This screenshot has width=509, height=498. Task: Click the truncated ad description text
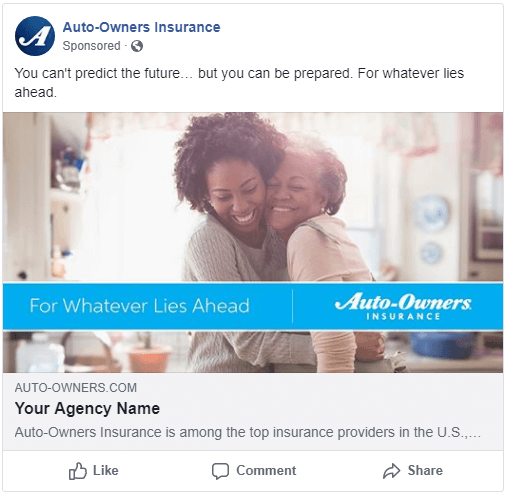coord(248,432)
